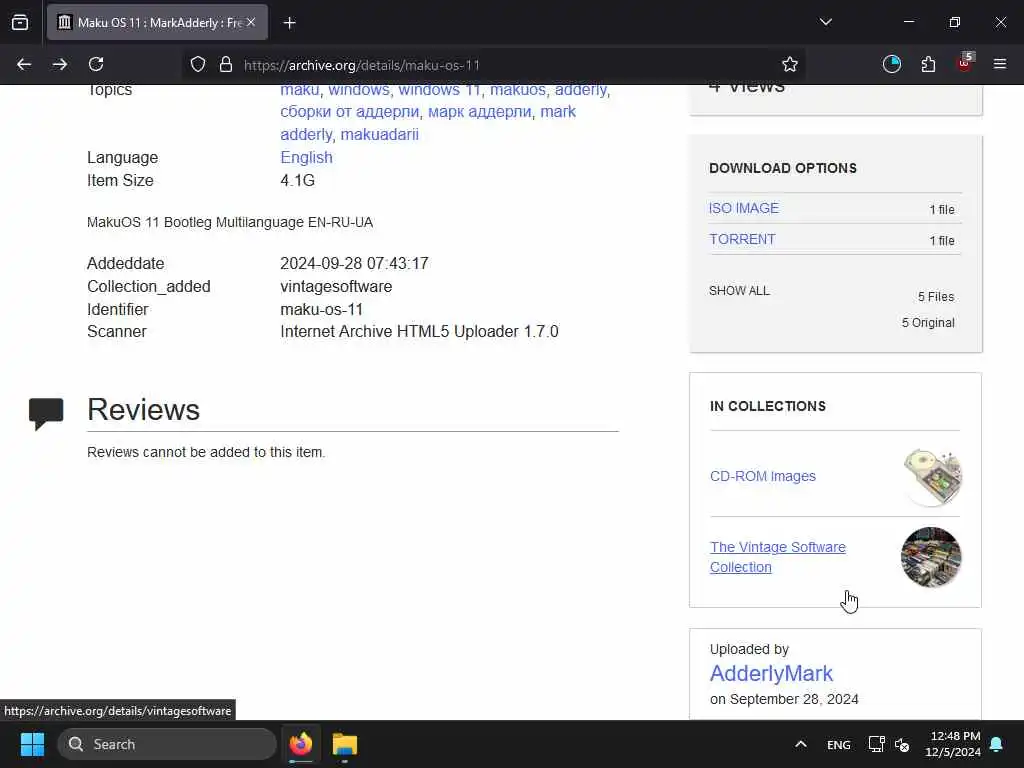Open the Windows Start menu
This screenshot has height=768, width=1024.
tap(32, 744)
